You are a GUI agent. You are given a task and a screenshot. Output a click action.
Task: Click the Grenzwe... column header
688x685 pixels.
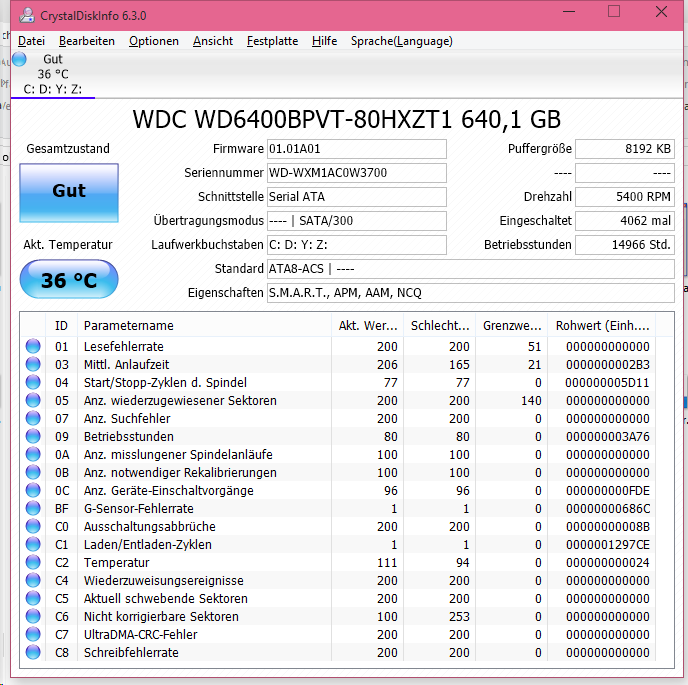click(x=512, y=326)
